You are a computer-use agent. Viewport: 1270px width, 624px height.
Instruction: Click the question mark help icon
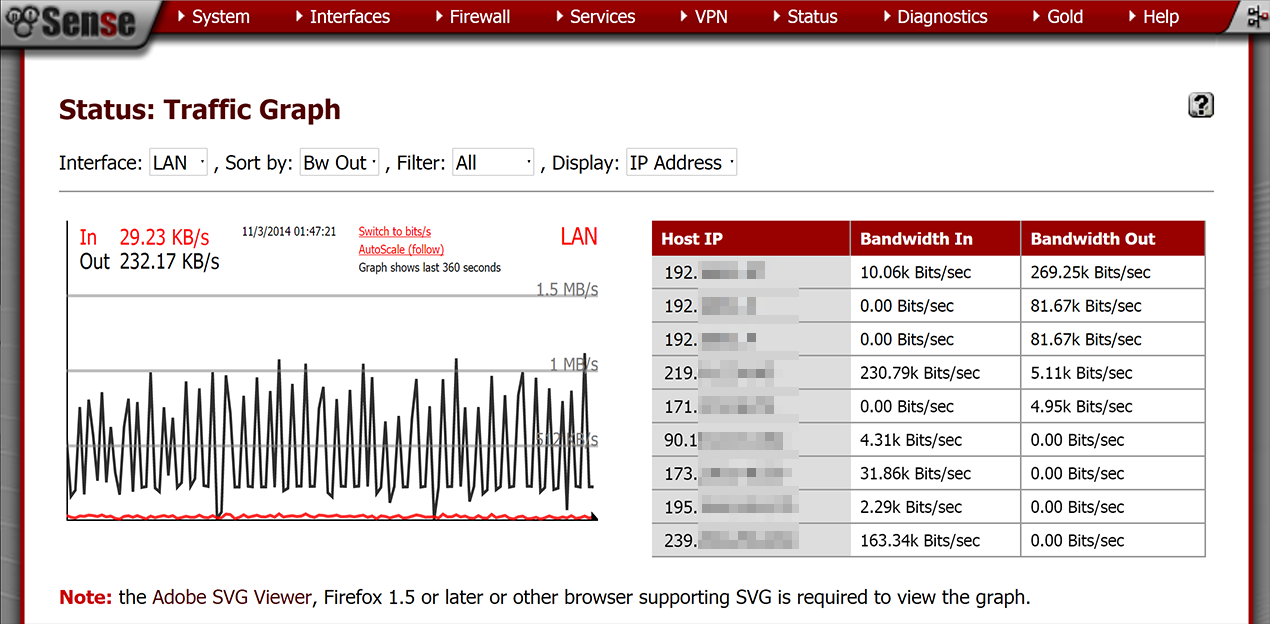[1201, 105]
